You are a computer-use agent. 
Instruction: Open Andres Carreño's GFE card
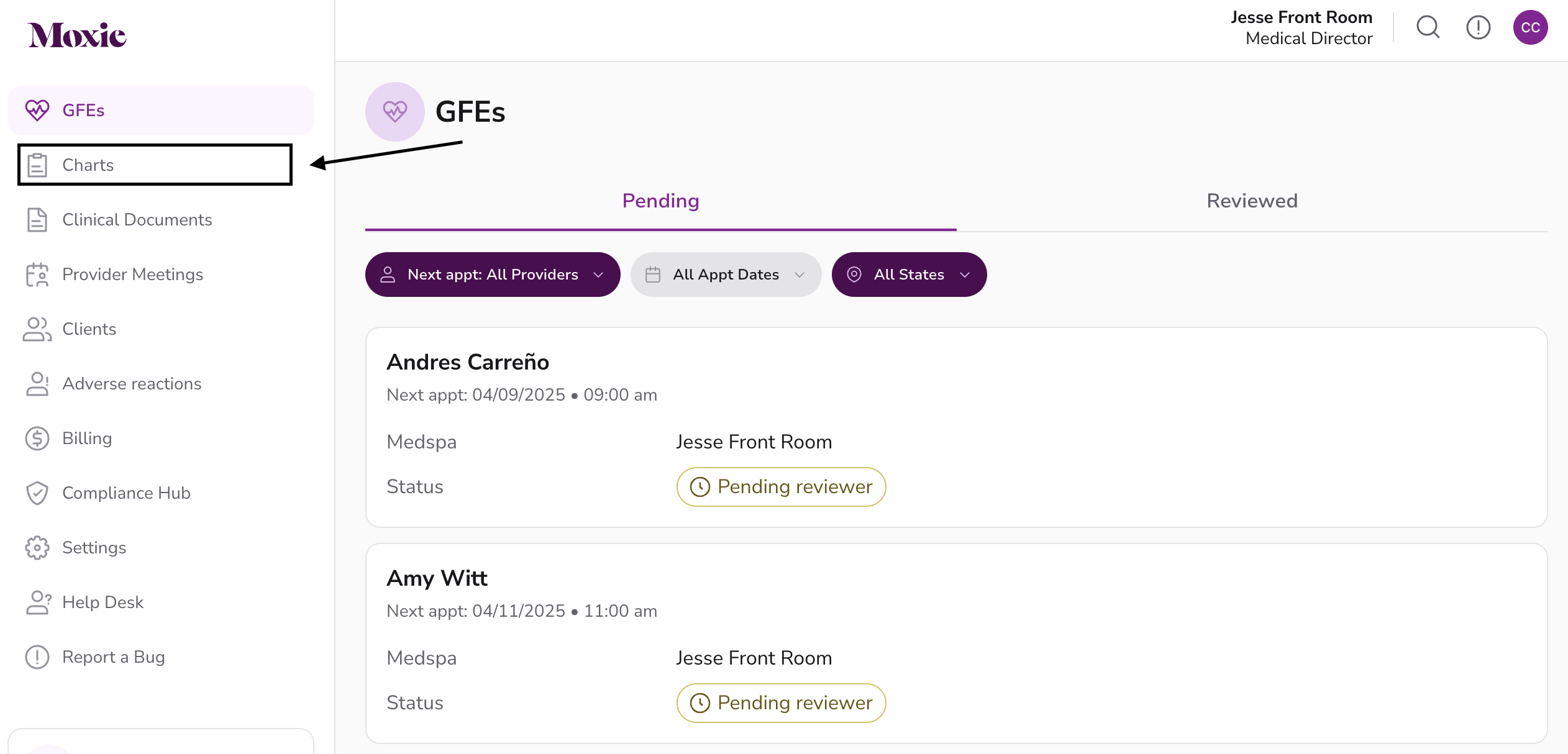[x=955, y=427]
